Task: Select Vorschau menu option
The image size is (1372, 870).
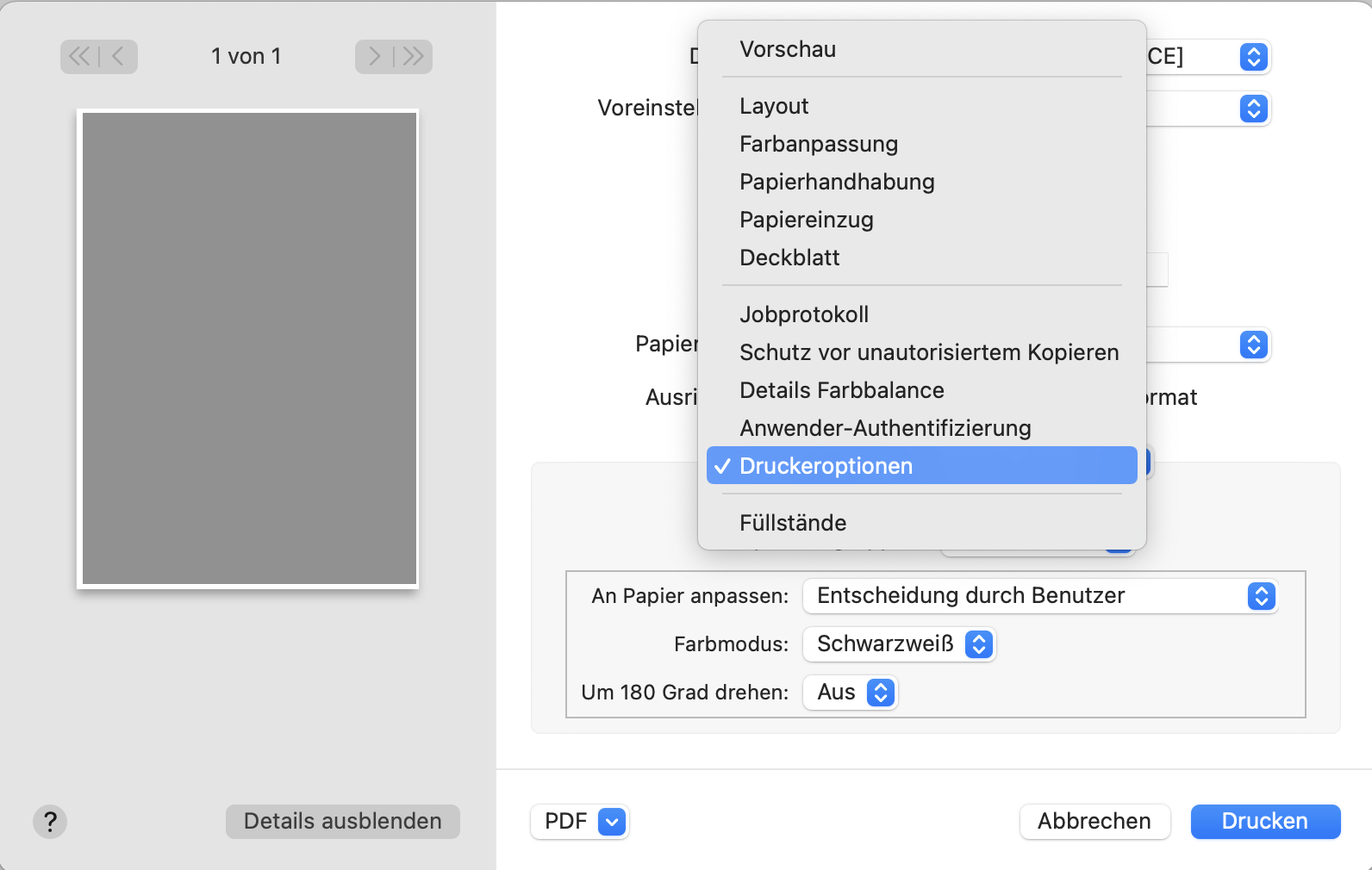Action: pyautogui.click(x=788, y=49)
